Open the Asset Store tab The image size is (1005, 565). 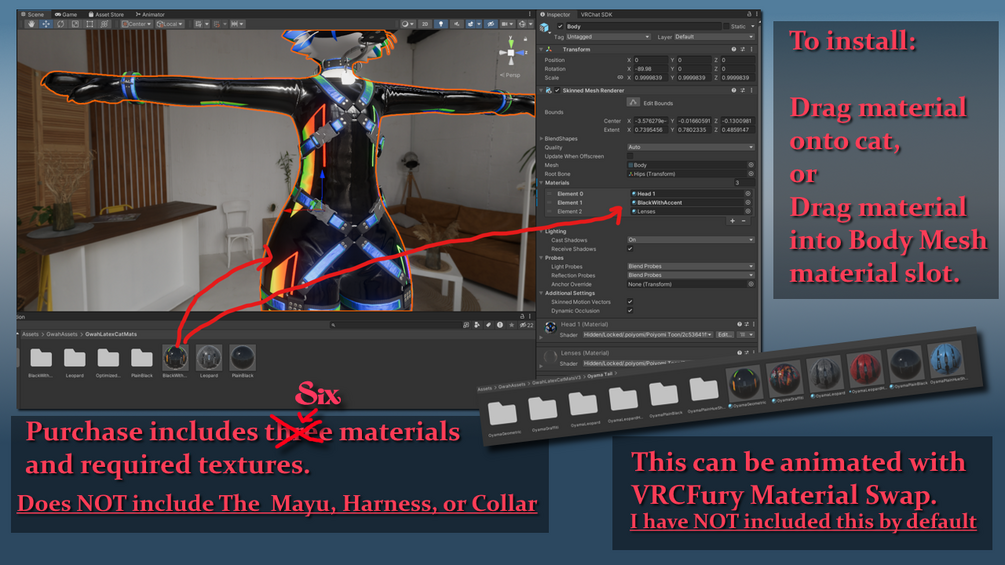point(106,14)
